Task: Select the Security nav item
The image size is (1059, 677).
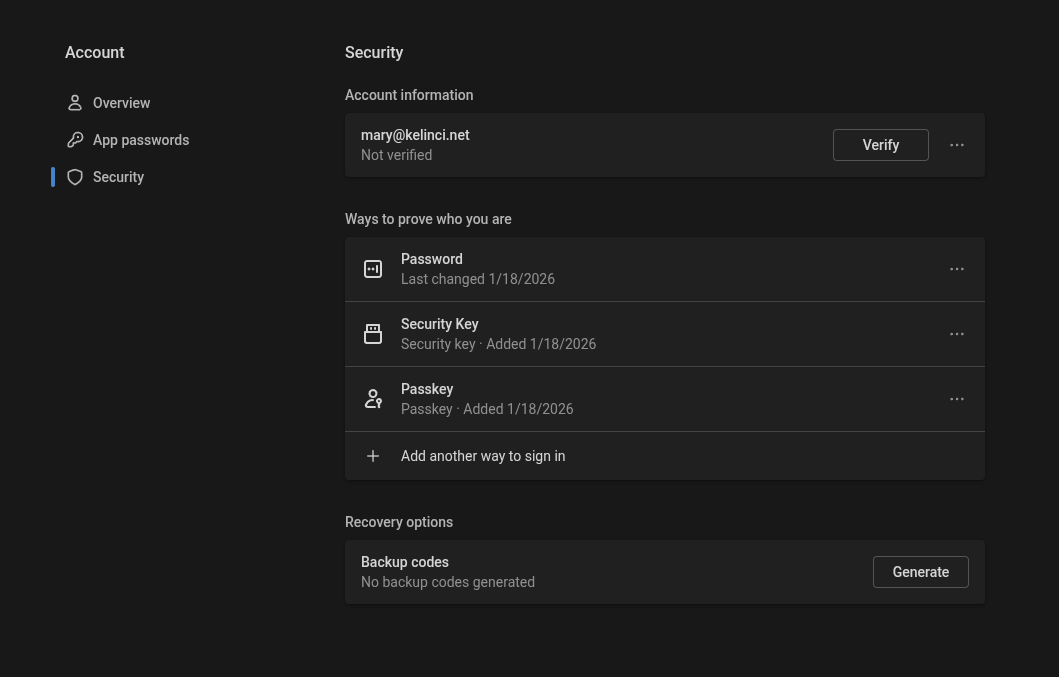Action: (118, 177)
